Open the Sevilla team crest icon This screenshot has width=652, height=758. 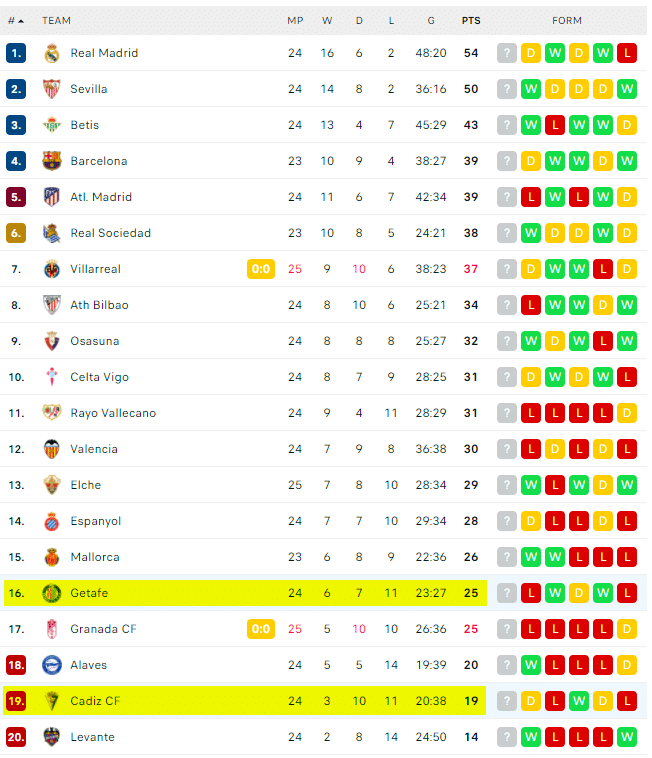point(52,89)
